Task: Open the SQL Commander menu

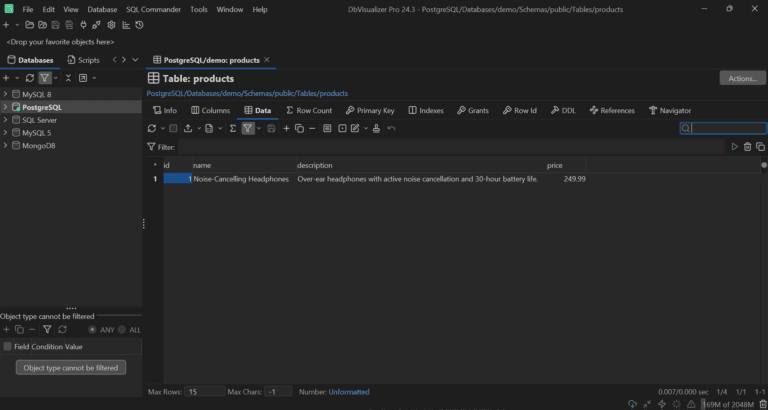Action: point(153,9)
